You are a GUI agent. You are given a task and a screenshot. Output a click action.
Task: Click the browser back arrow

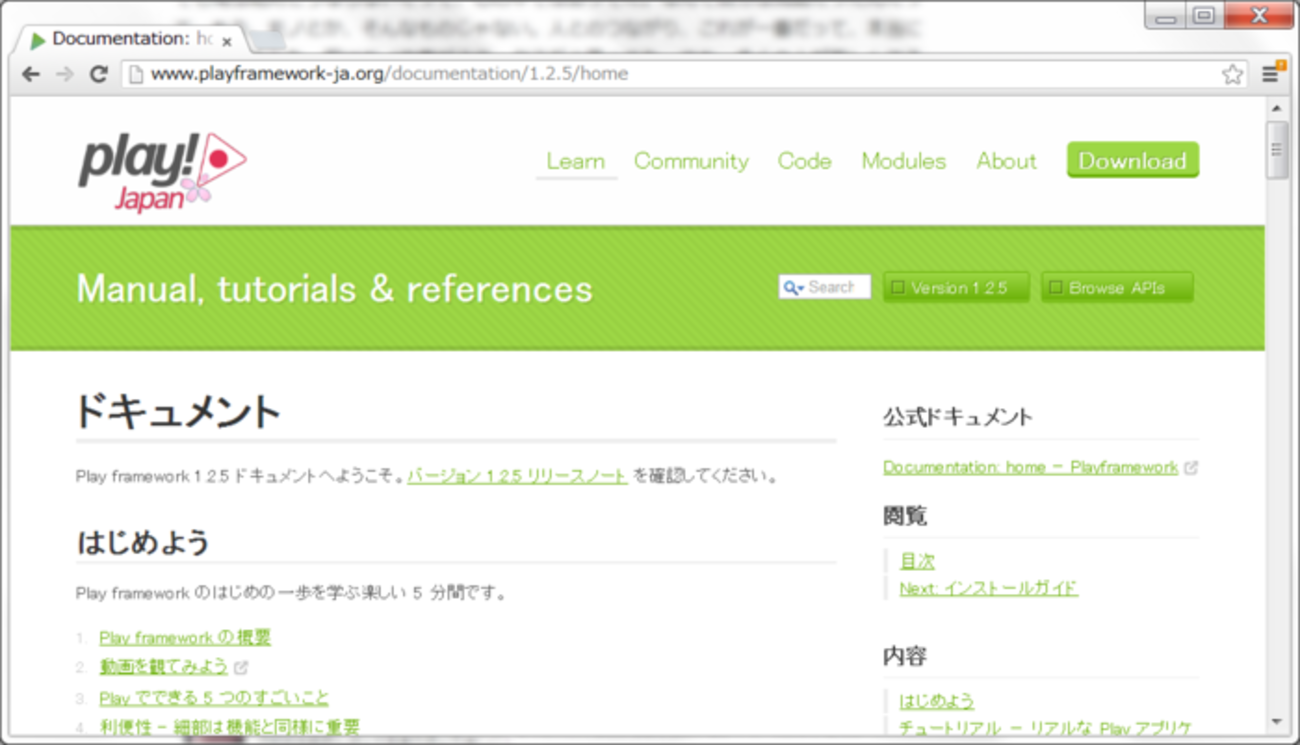click(x=31, y=74)
